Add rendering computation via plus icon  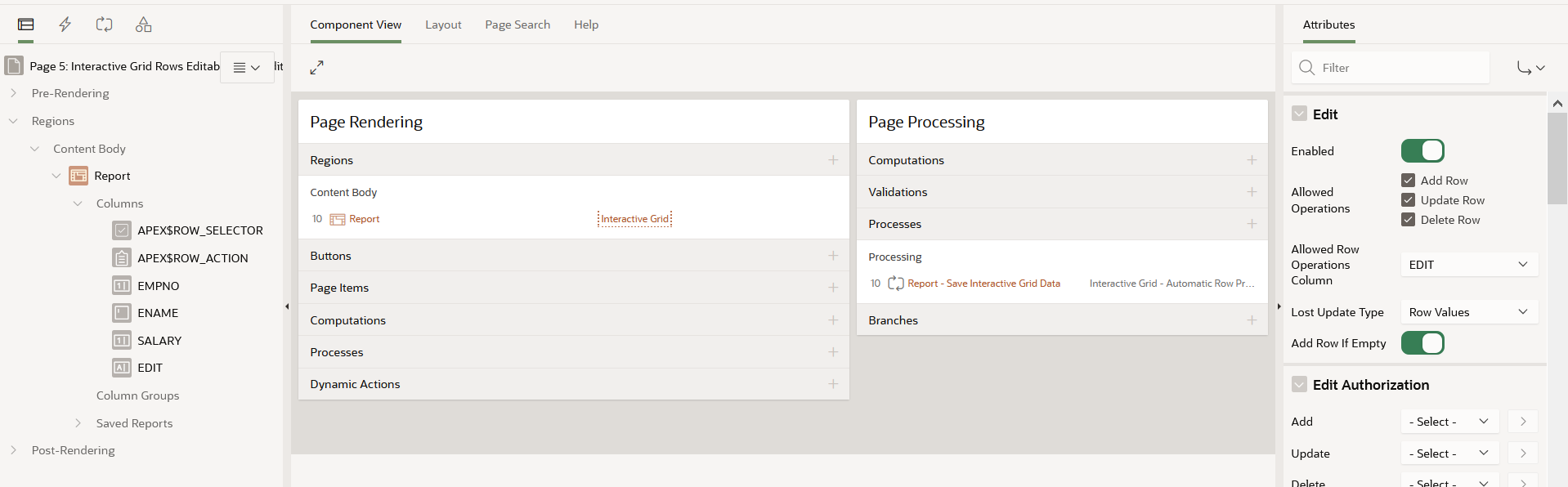tap(833, 320)
